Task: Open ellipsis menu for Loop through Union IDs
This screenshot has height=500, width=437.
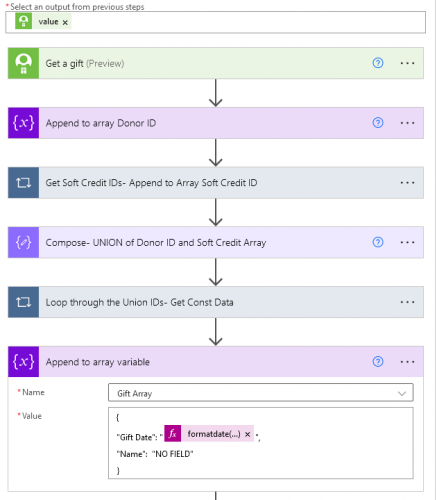Action: tap(407, 302)
